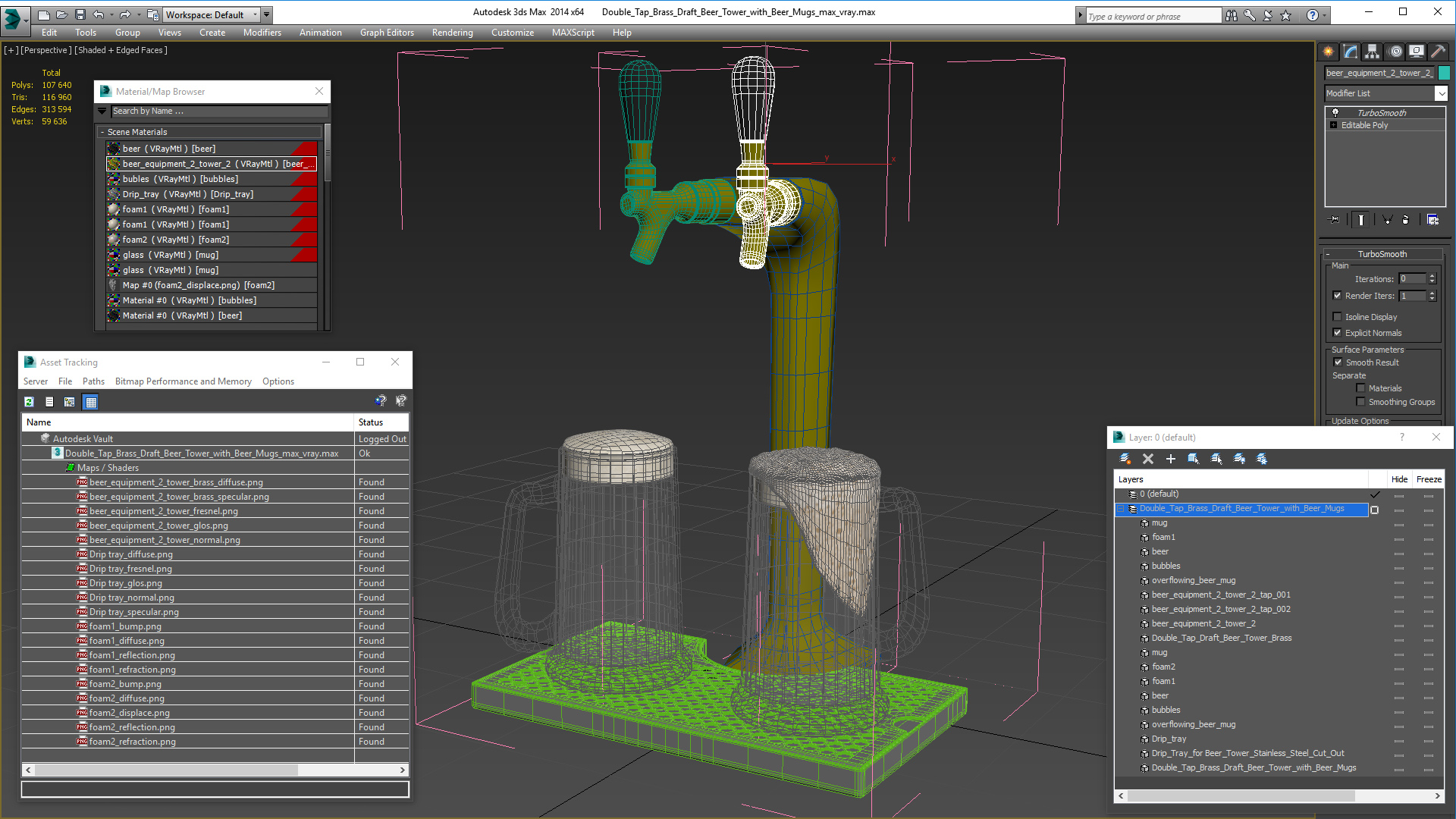
Task: Toggle the Isoline Display checkbox
Action: (1338, 317)
